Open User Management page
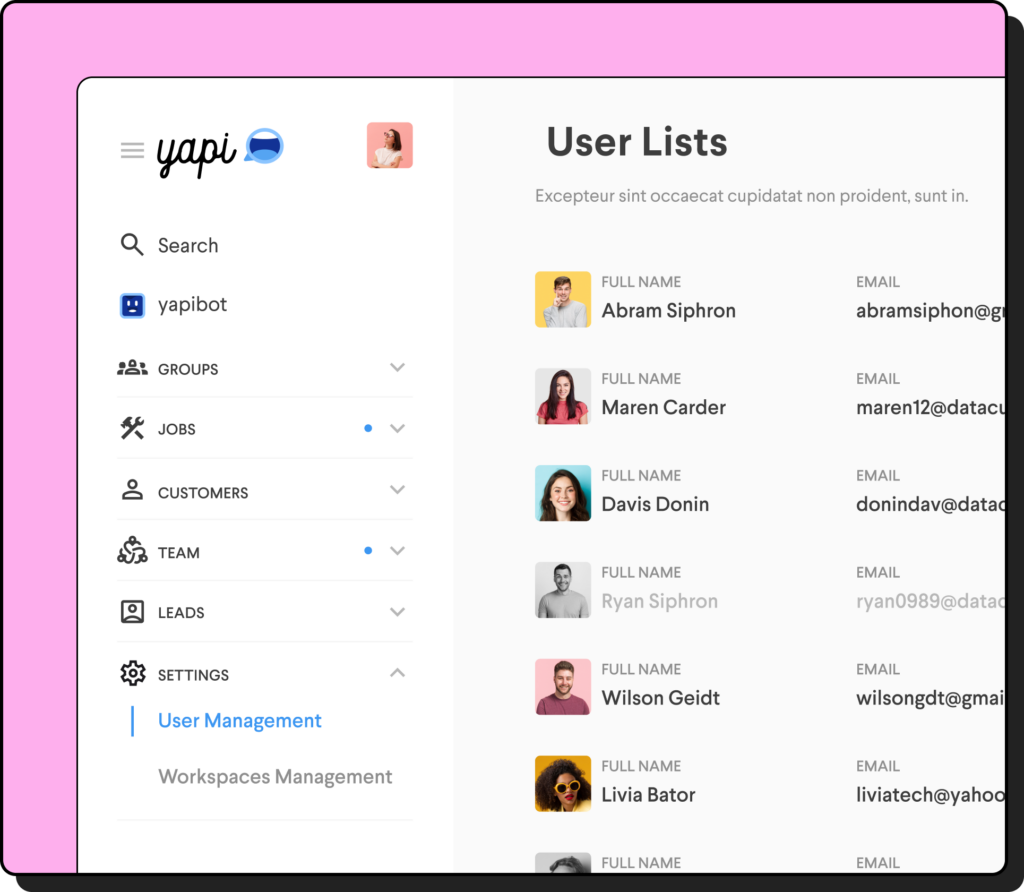This screenshot has width=1024, height=892. [240, 721]
